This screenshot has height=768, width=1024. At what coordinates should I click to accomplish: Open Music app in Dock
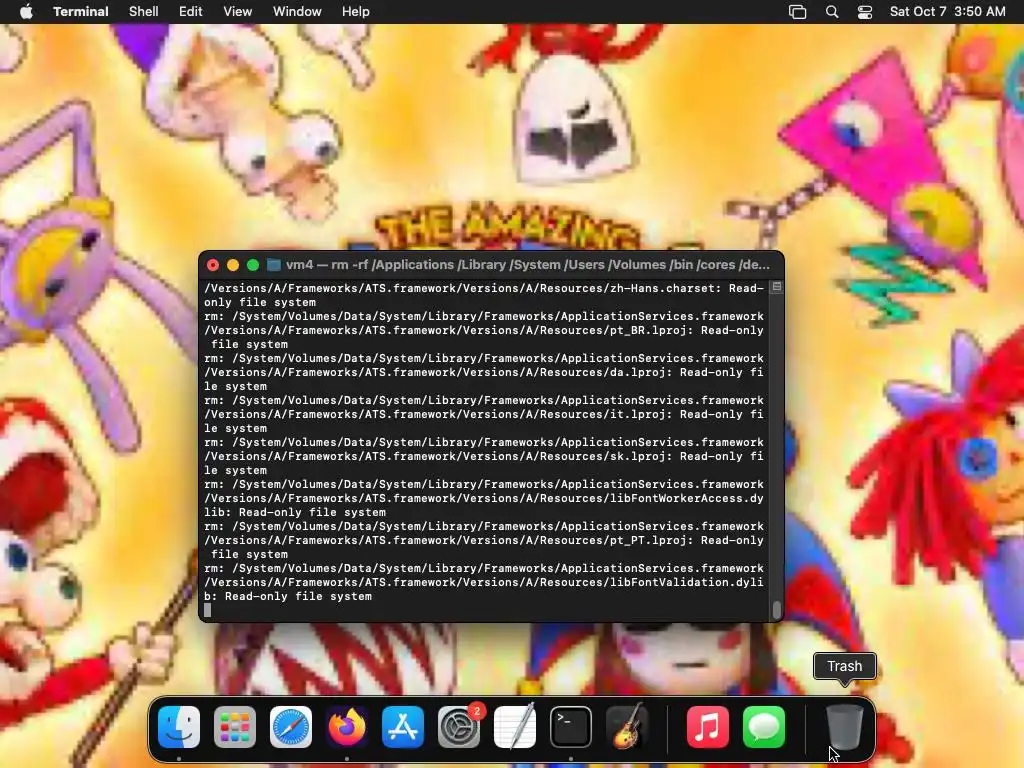708,727
